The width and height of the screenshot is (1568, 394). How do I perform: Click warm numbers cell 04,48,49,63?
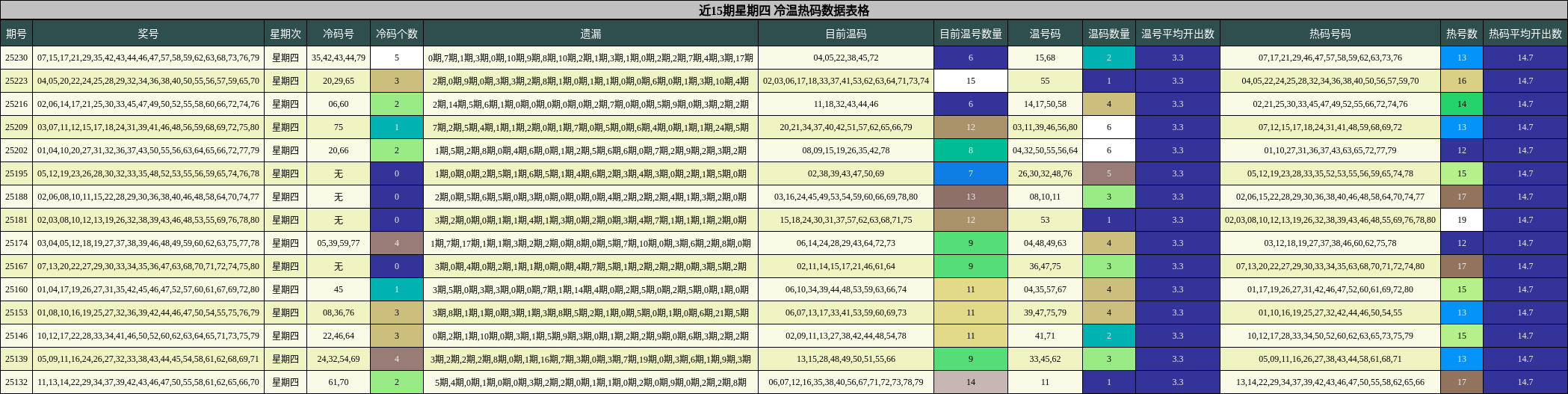[x=1045, y=243]
